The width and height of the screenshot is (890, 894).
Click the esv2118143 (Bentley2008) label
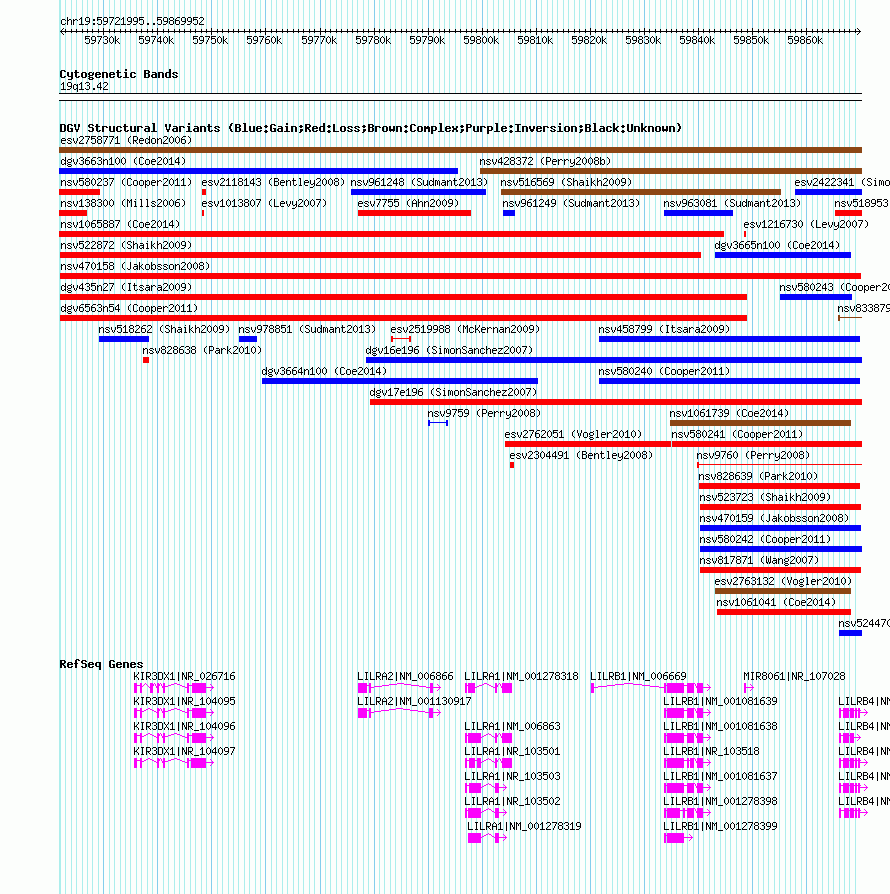[x=273, y=182]
